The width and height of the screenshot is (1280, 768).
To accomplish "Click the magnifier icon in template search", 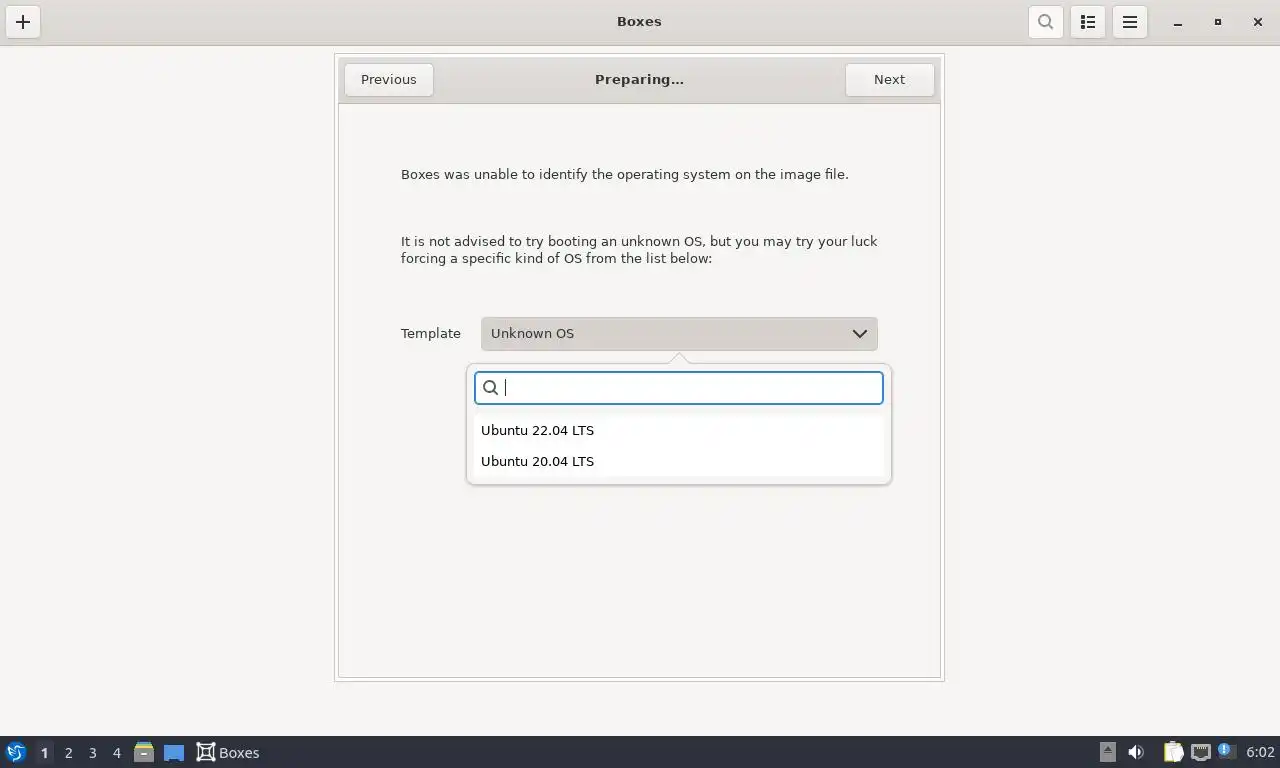I will (x=491, y=388).
